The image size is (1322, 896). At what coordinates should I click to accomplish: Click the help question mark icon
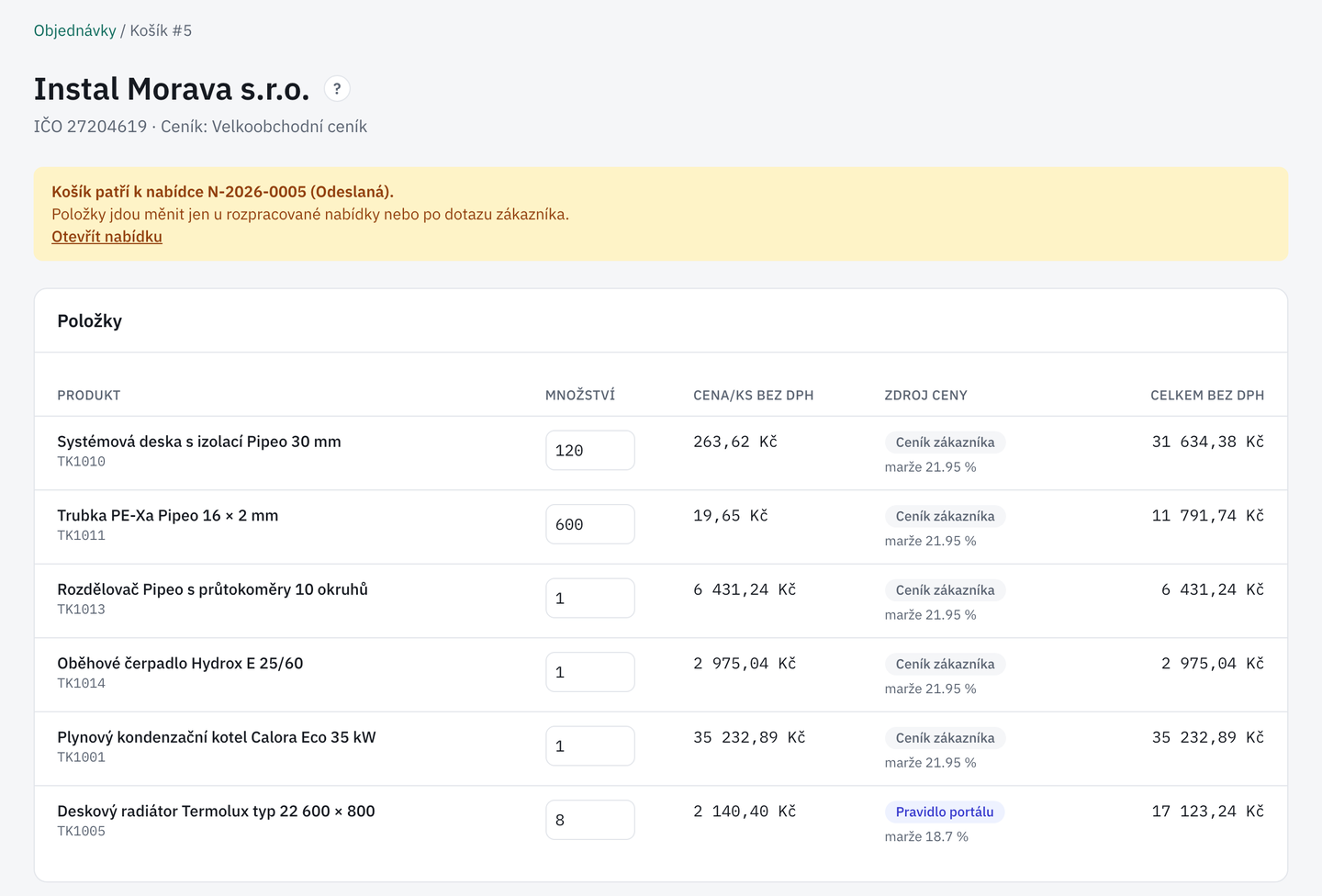coord(337,89)
